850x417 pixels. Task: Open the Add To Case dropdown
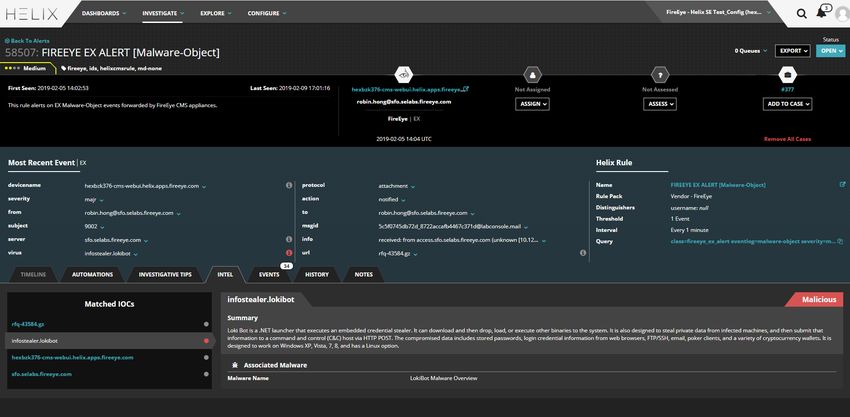click(787, 104)
